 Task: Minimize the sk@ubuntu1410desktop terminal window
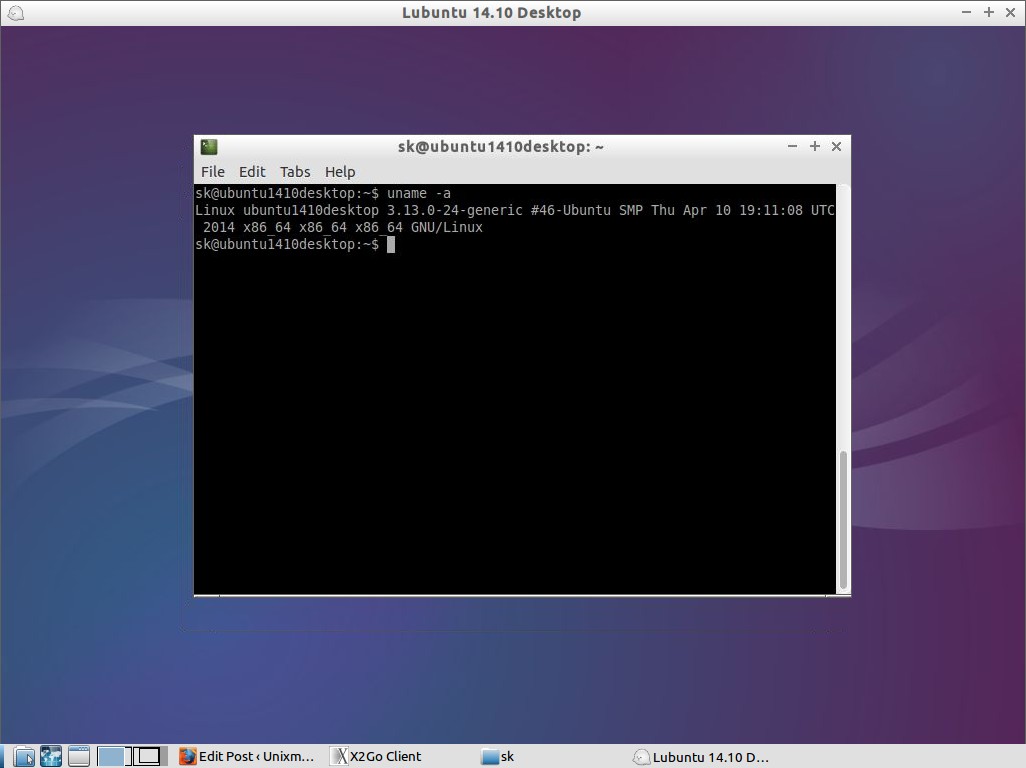coord(792,147)
